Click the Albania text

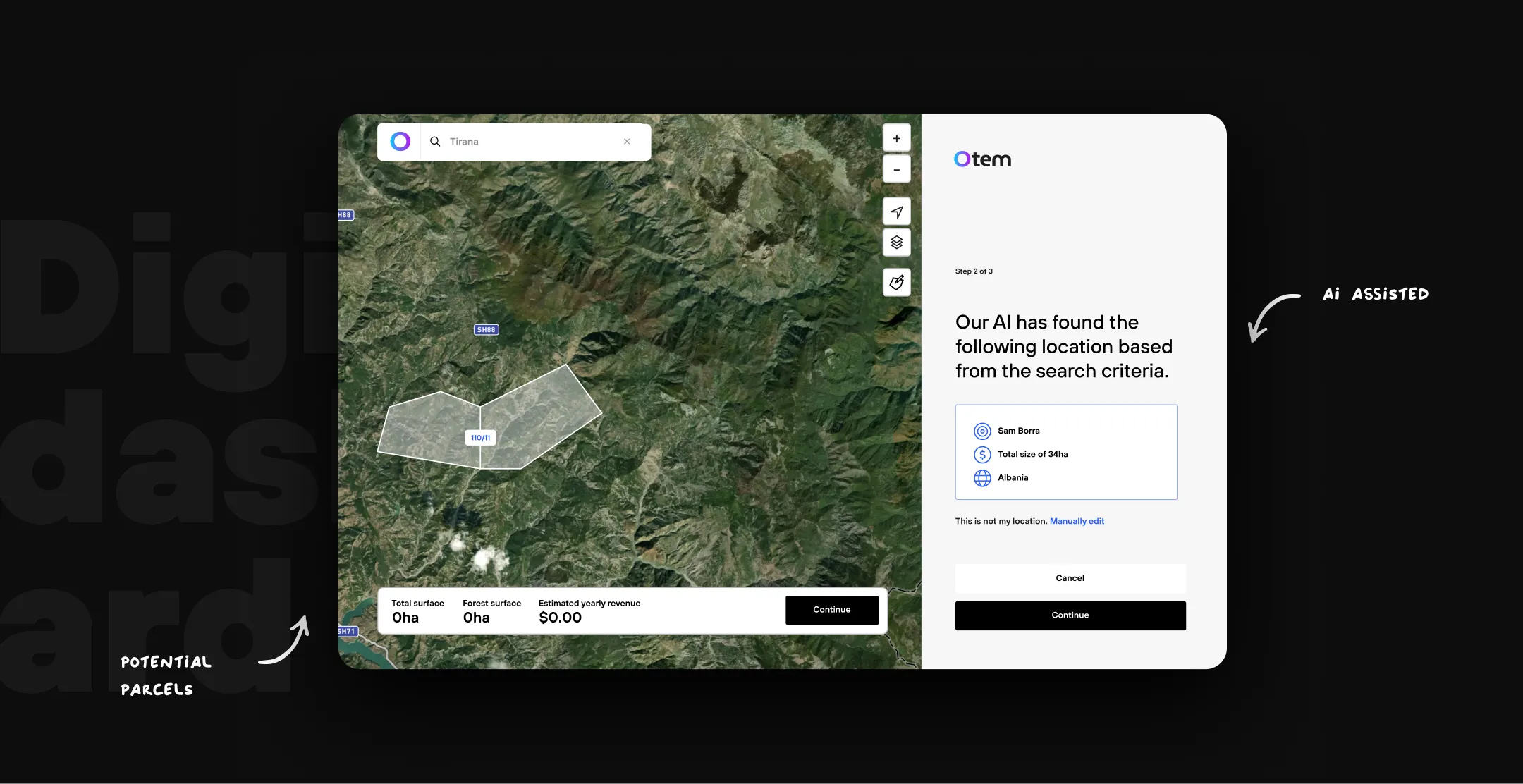coord(1013,477)
